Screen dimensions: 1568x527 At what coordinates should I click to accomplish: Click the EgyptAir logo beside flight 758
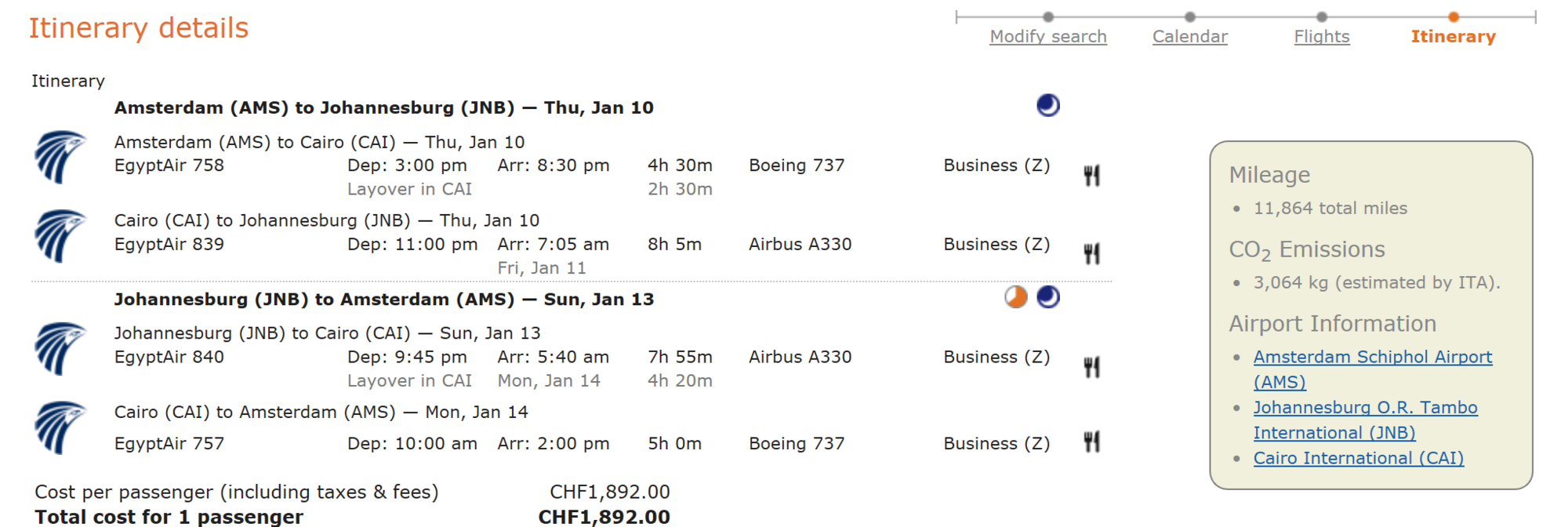coord(60,157)
